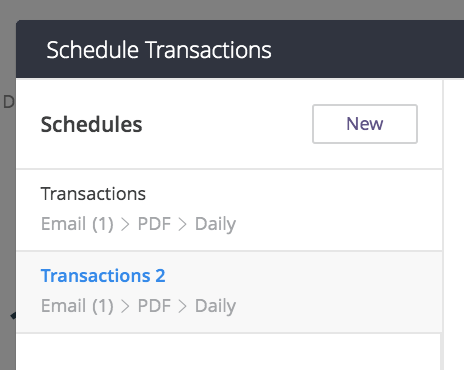This screenshot has width=464, height=370.
Task: Click chevron before Daily in Transactions 2
Action: tap(182, 306)
